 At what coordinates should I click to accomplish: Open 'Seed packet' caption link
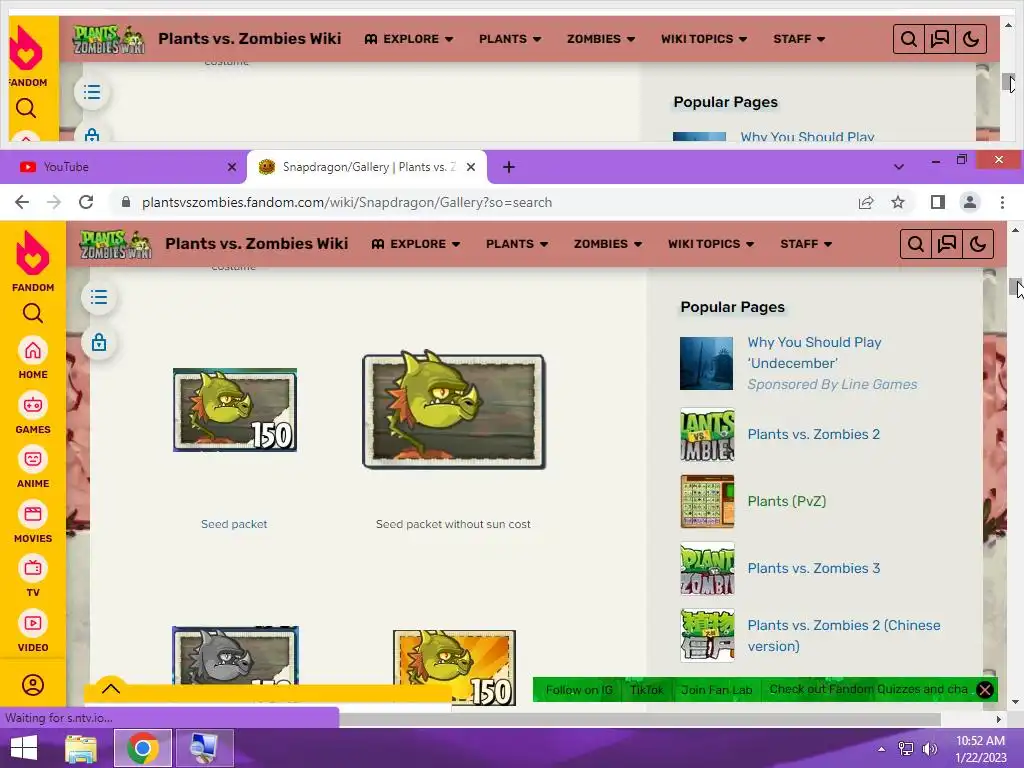234,524
